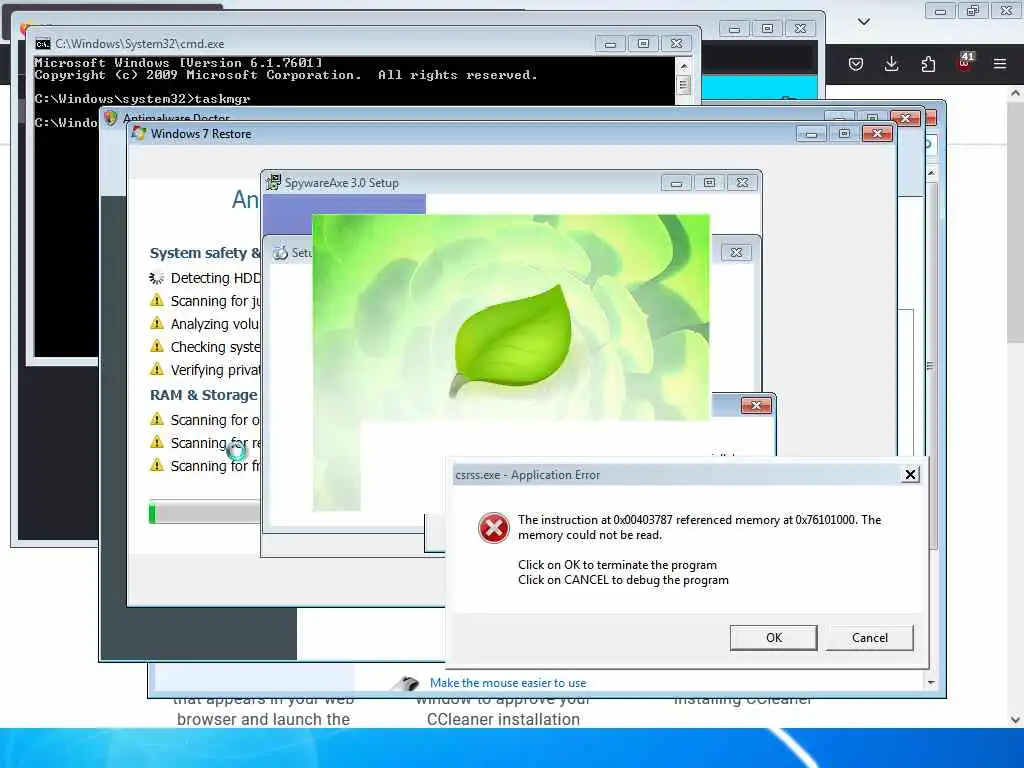Click the 'Detecting HDD' row text
Image resolution: width=1024 pixels, height=768 pixels.
[x=216, y=278]
